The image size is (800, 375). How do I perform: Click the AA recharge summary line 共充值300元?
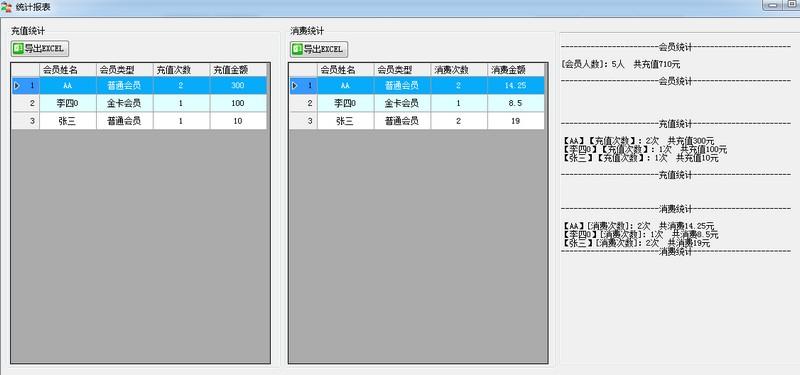[x=638, y=141]
